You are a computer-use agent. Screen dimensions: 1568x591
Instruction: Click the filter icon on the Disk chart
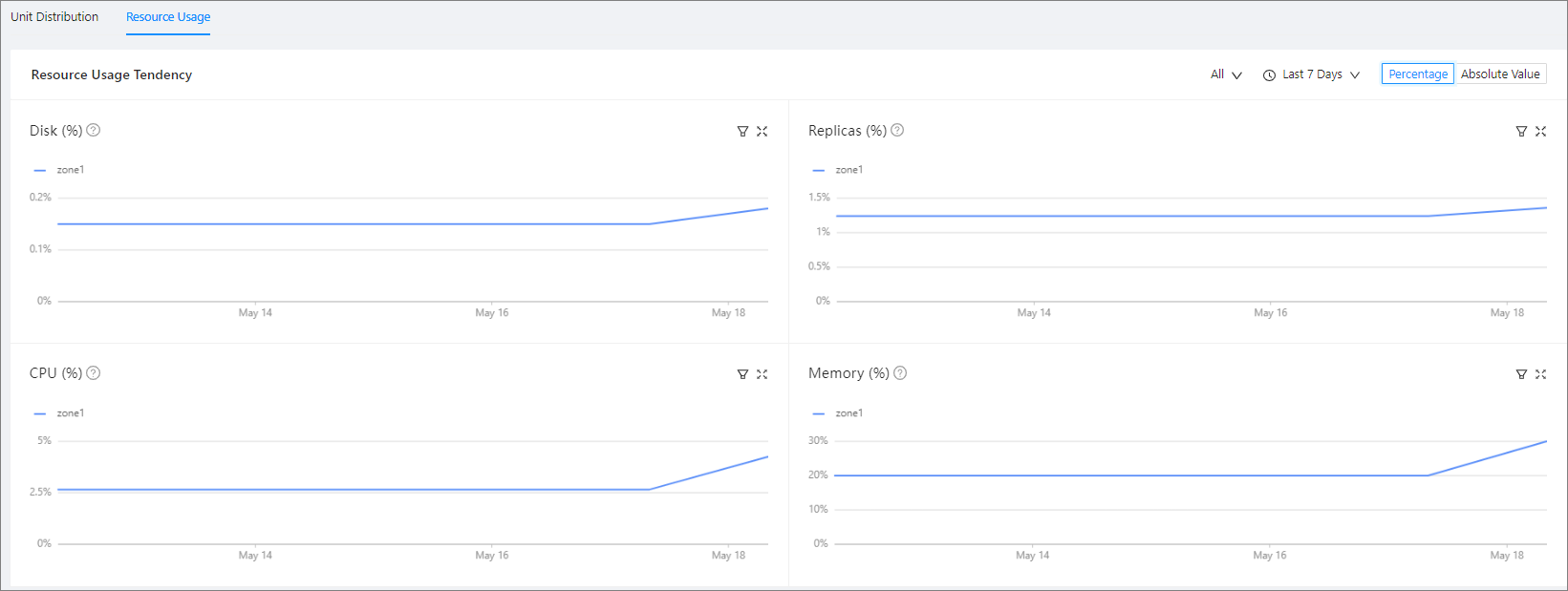point(742,132)
